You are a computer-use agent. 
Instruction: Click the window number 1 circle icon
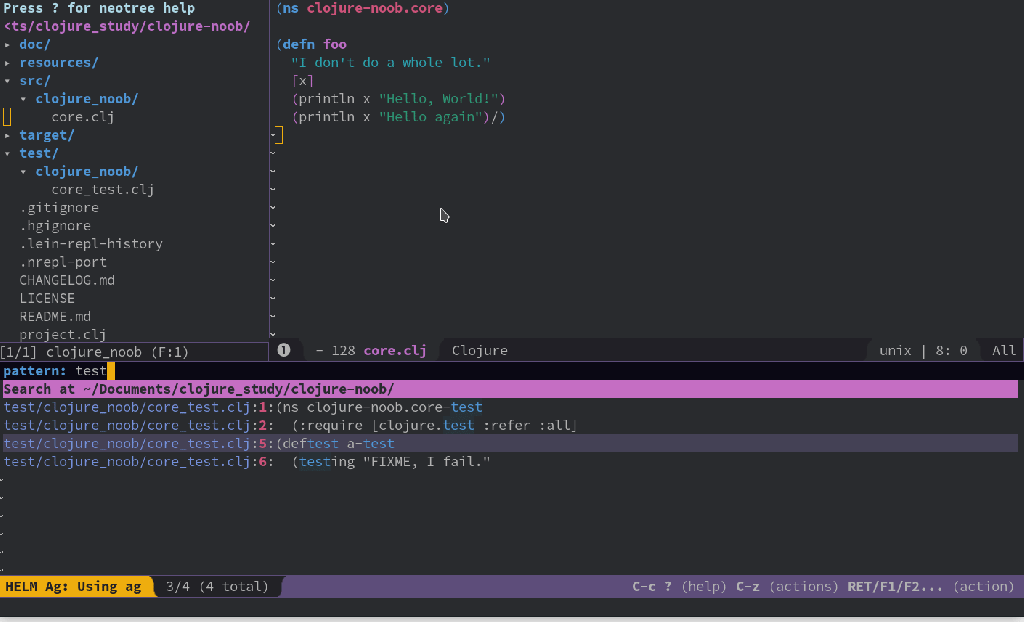(283, 350)
